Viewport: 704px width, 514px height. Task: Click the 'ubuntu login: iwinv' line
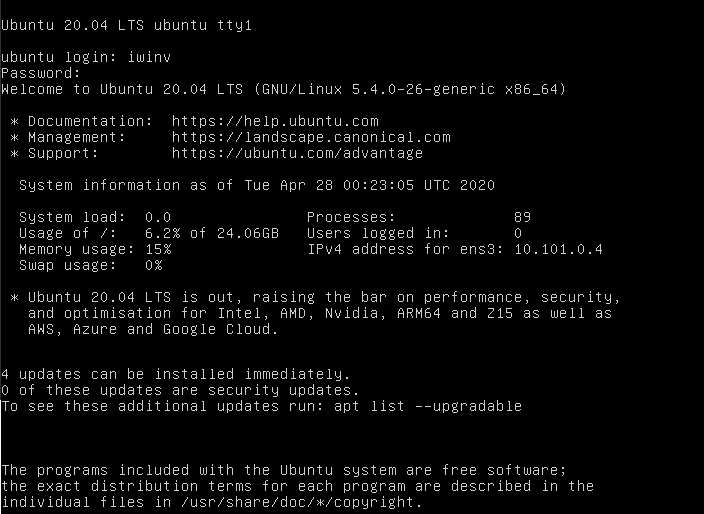[x=86, y=57]
